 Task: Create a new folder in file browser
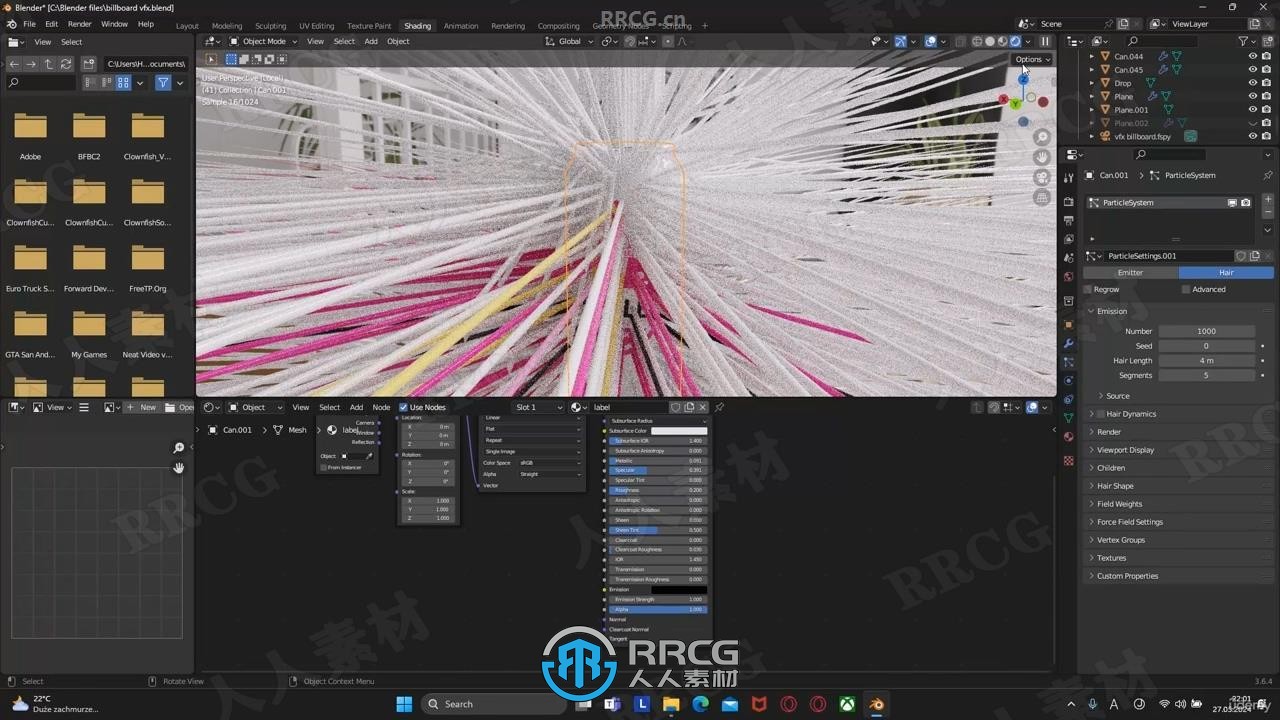coord(89,64)
